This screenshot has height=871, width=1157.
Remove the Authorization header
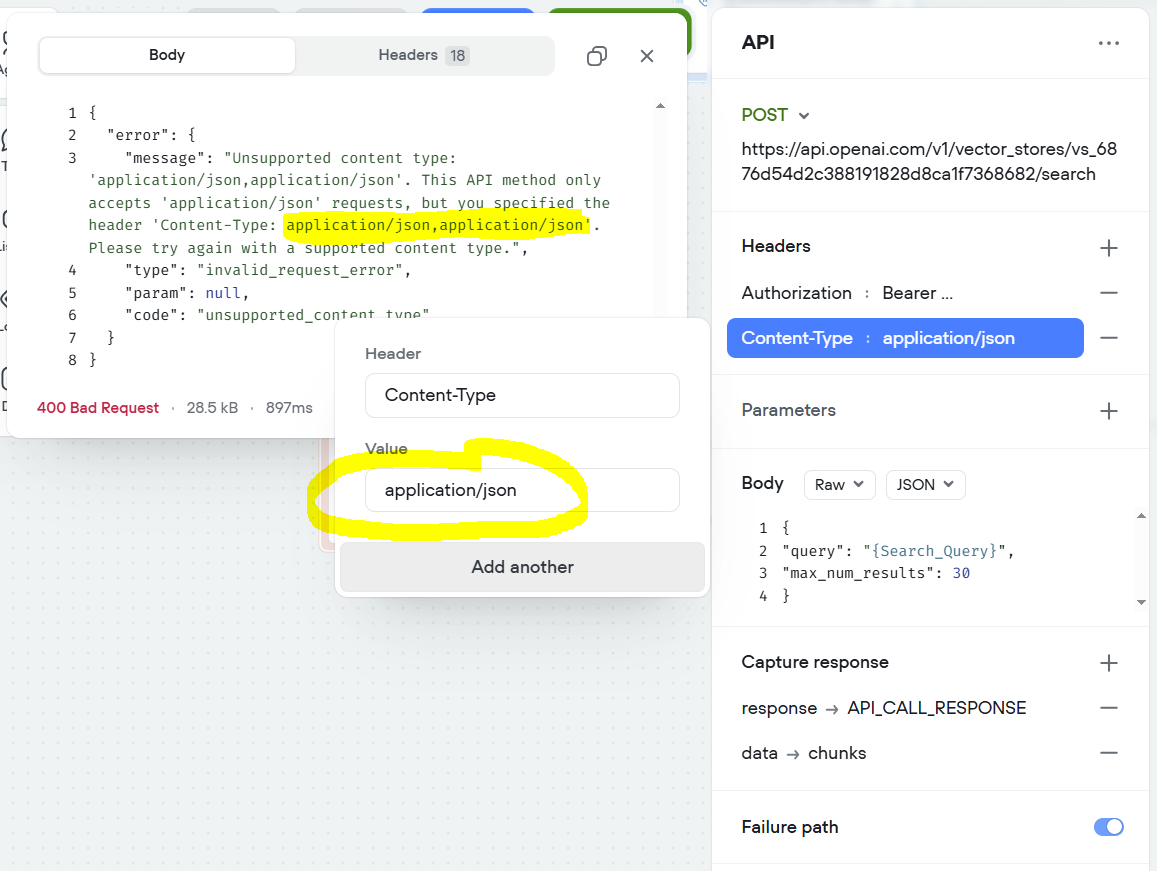(x=1108, y=293)
